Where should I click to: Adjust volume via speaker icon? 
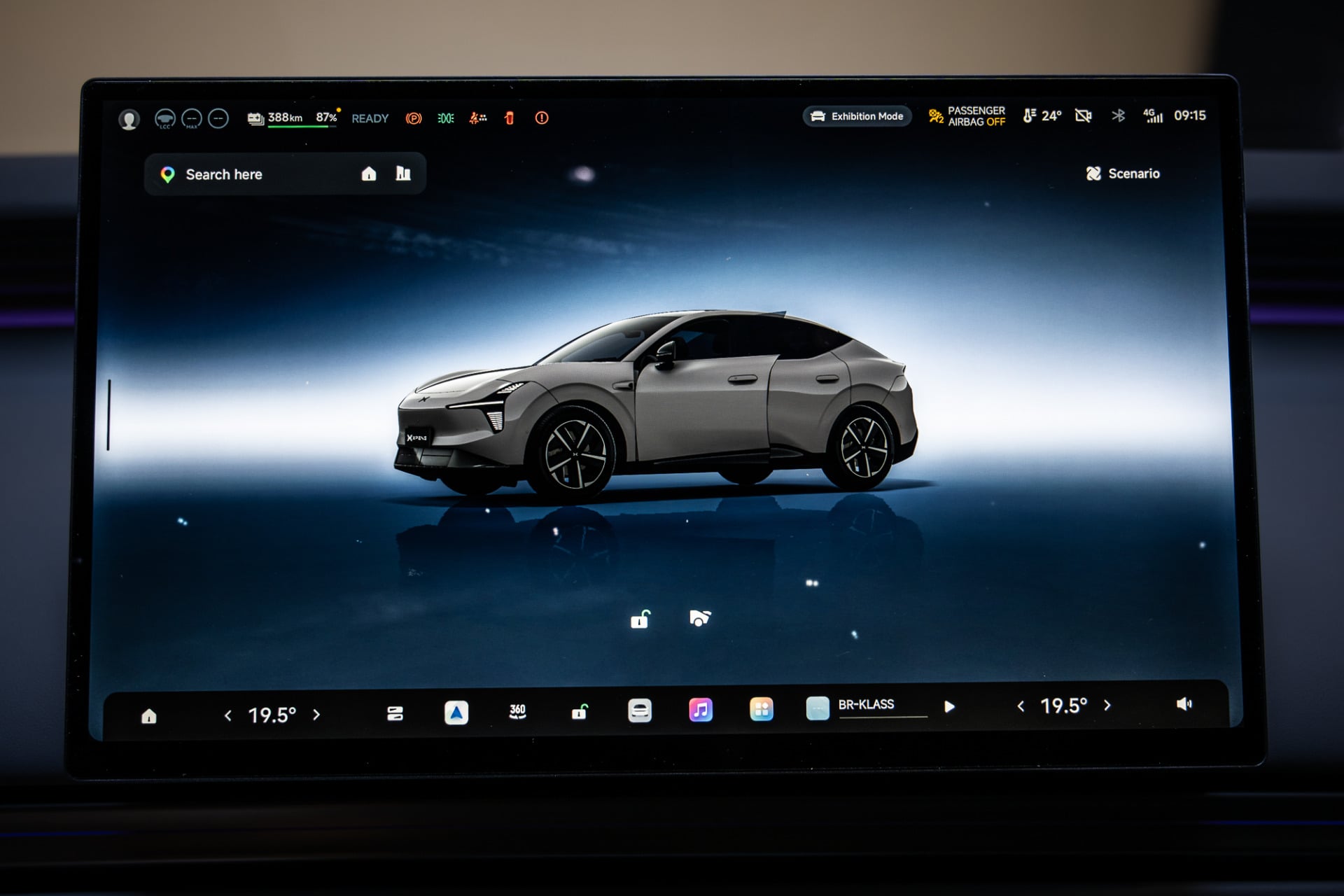pyautogui.click(x=1184, y=704)
